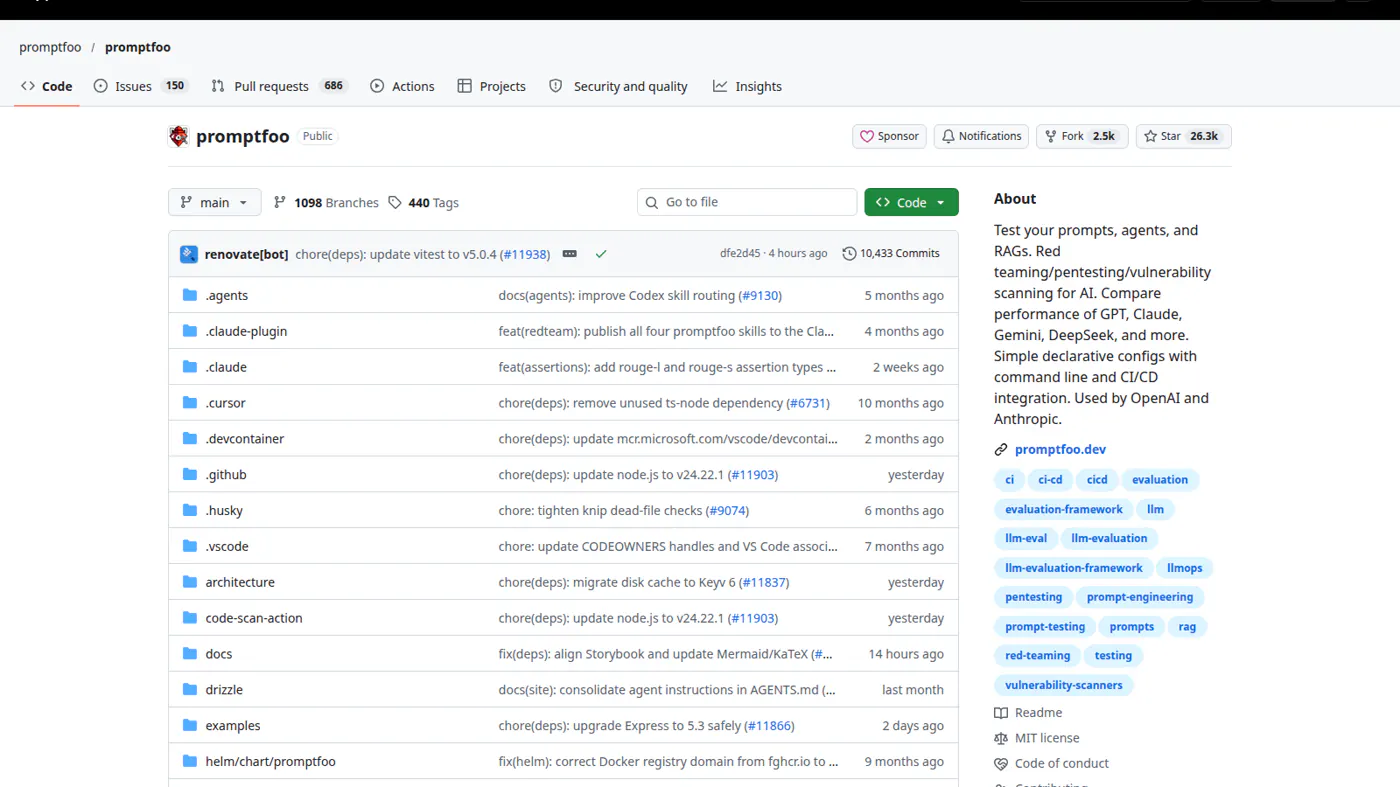Open the Projects tab
The image size is (1400, 787).
click(491, 86)
